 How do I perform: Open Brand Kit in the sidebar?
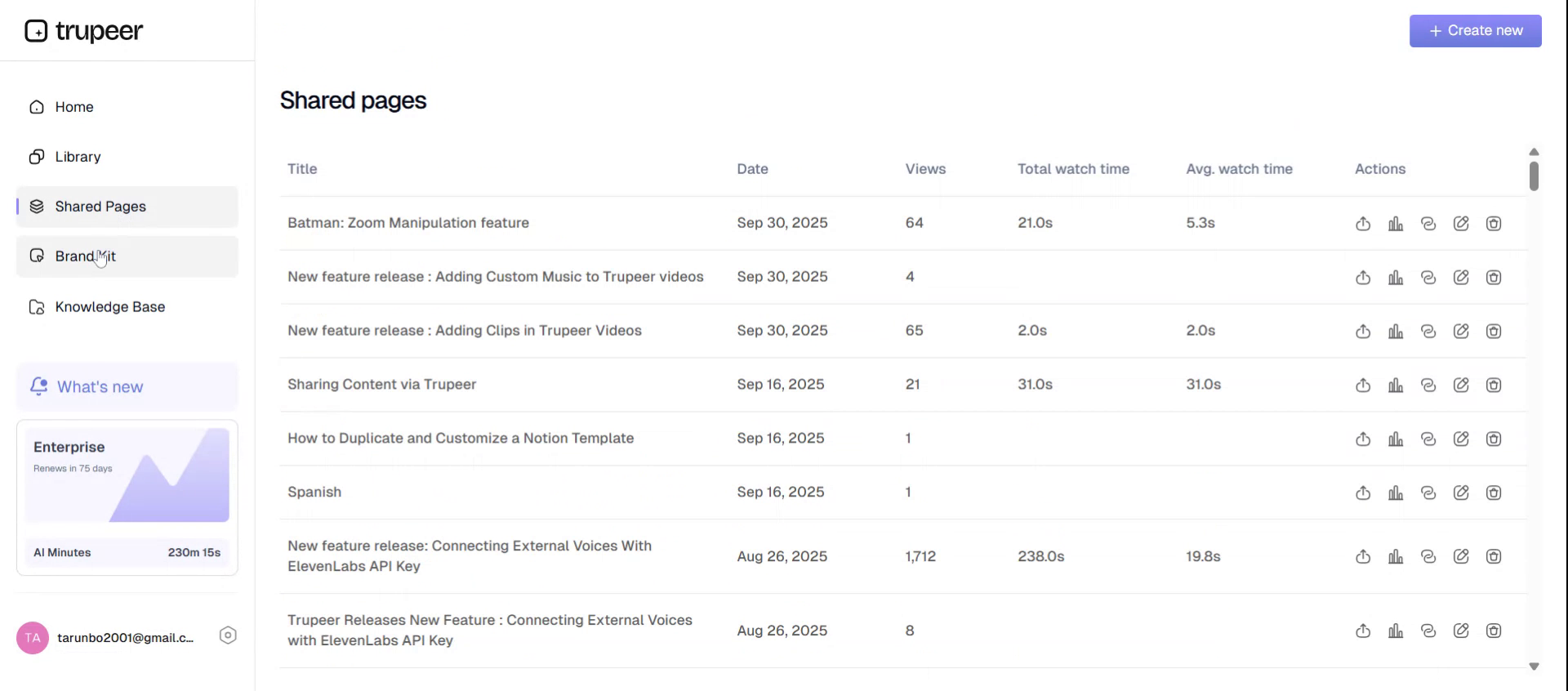point(127,256)
